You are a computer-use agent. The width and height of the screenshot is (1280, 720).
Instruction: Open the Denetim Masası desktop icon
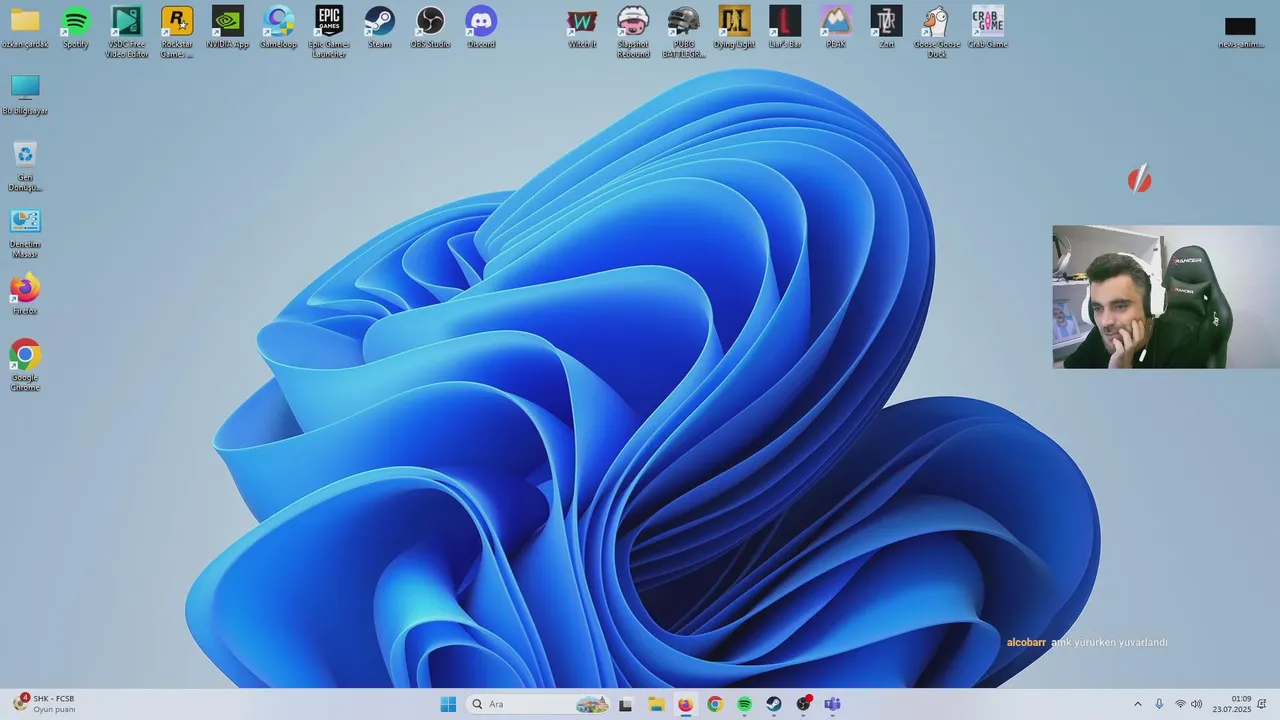25,233
